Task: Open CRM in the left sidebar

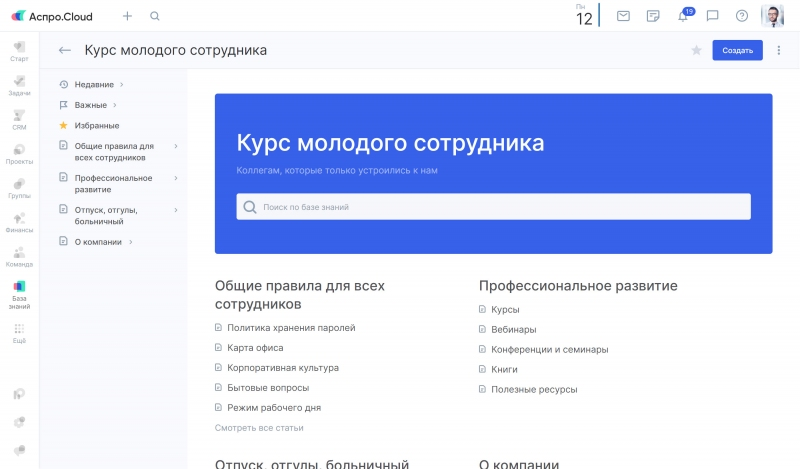Action: pos(19,120)
